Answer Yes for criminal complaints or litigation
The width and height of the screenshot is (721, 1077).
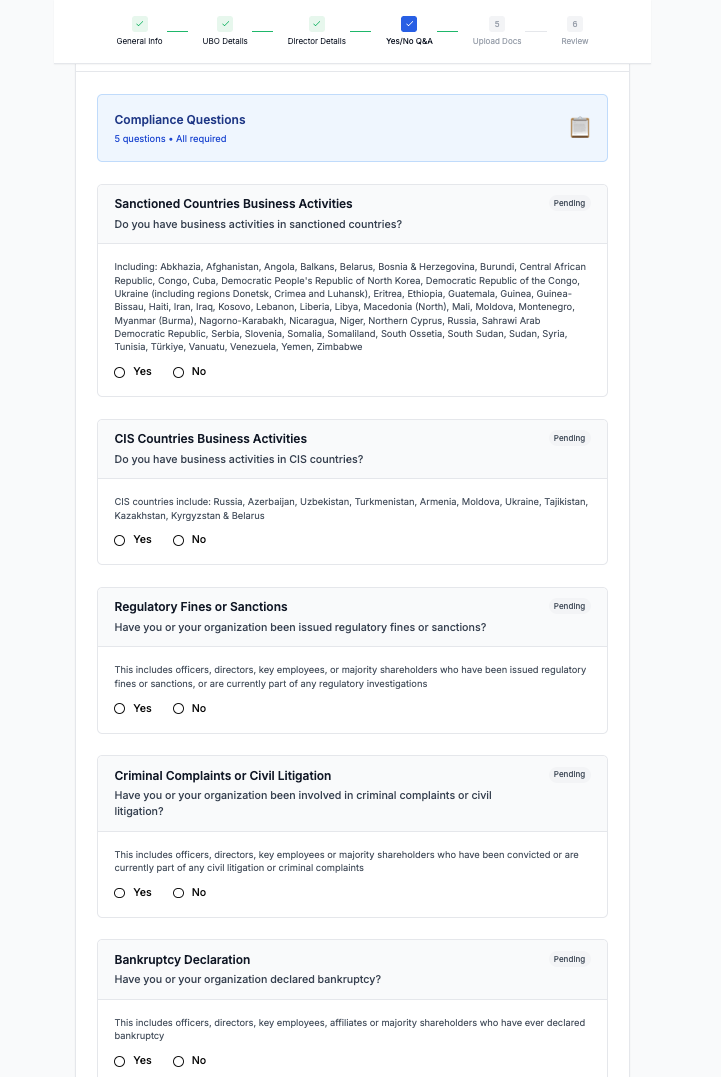pyautogui.click(x=119, y=893)
